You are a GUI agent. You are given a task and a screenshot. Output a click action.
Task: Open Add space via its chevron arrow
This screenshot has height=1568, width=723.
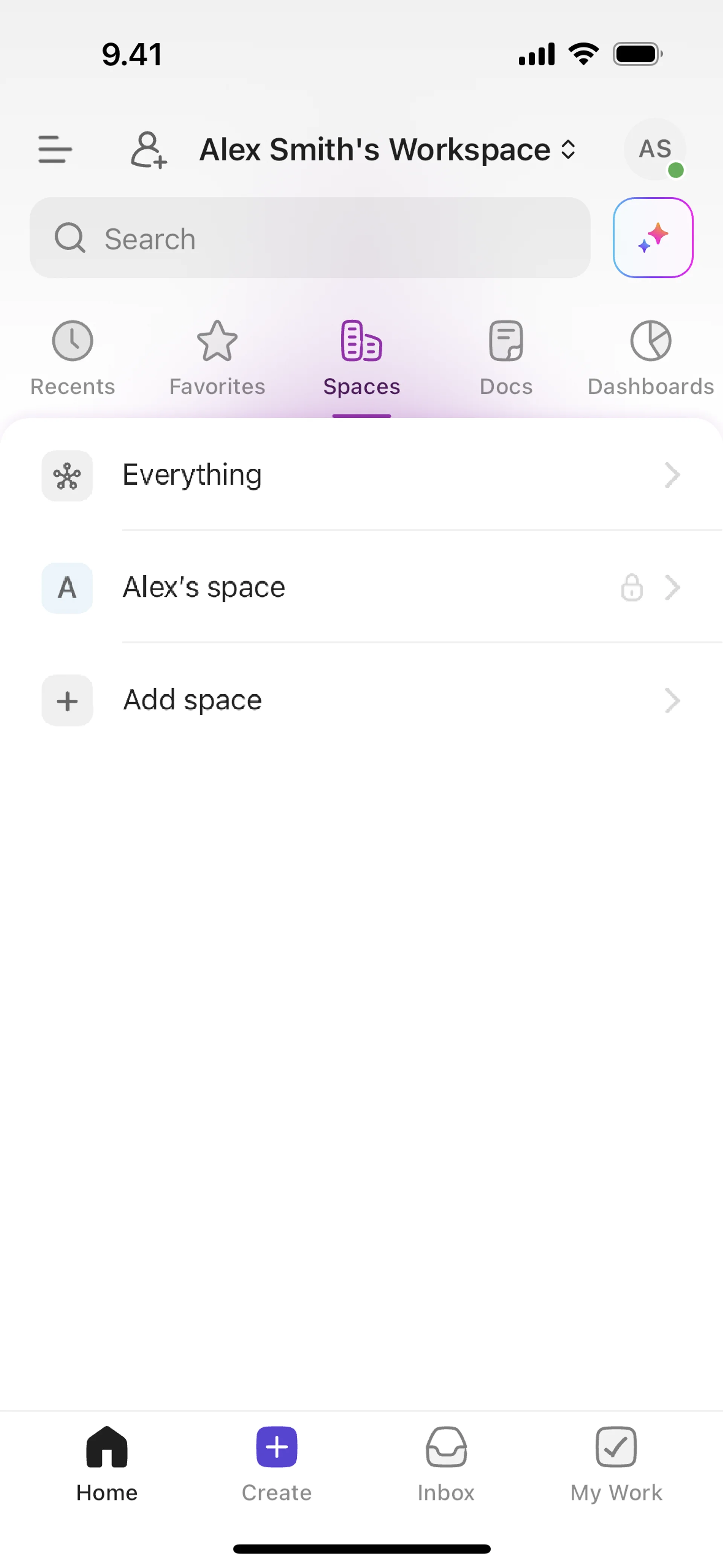coord(672,701)
